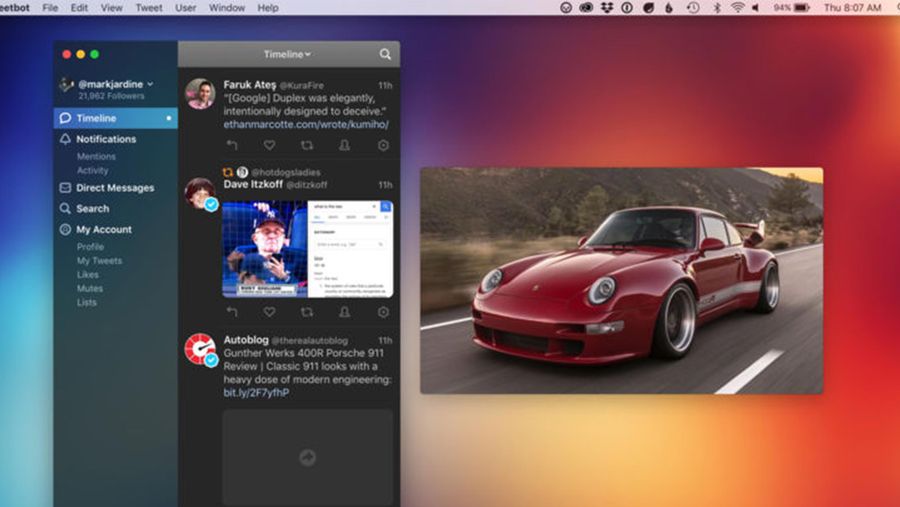Retweet Faruk Ateş's tweet
This screenshot has height=507, width=900.
[307, 145]
